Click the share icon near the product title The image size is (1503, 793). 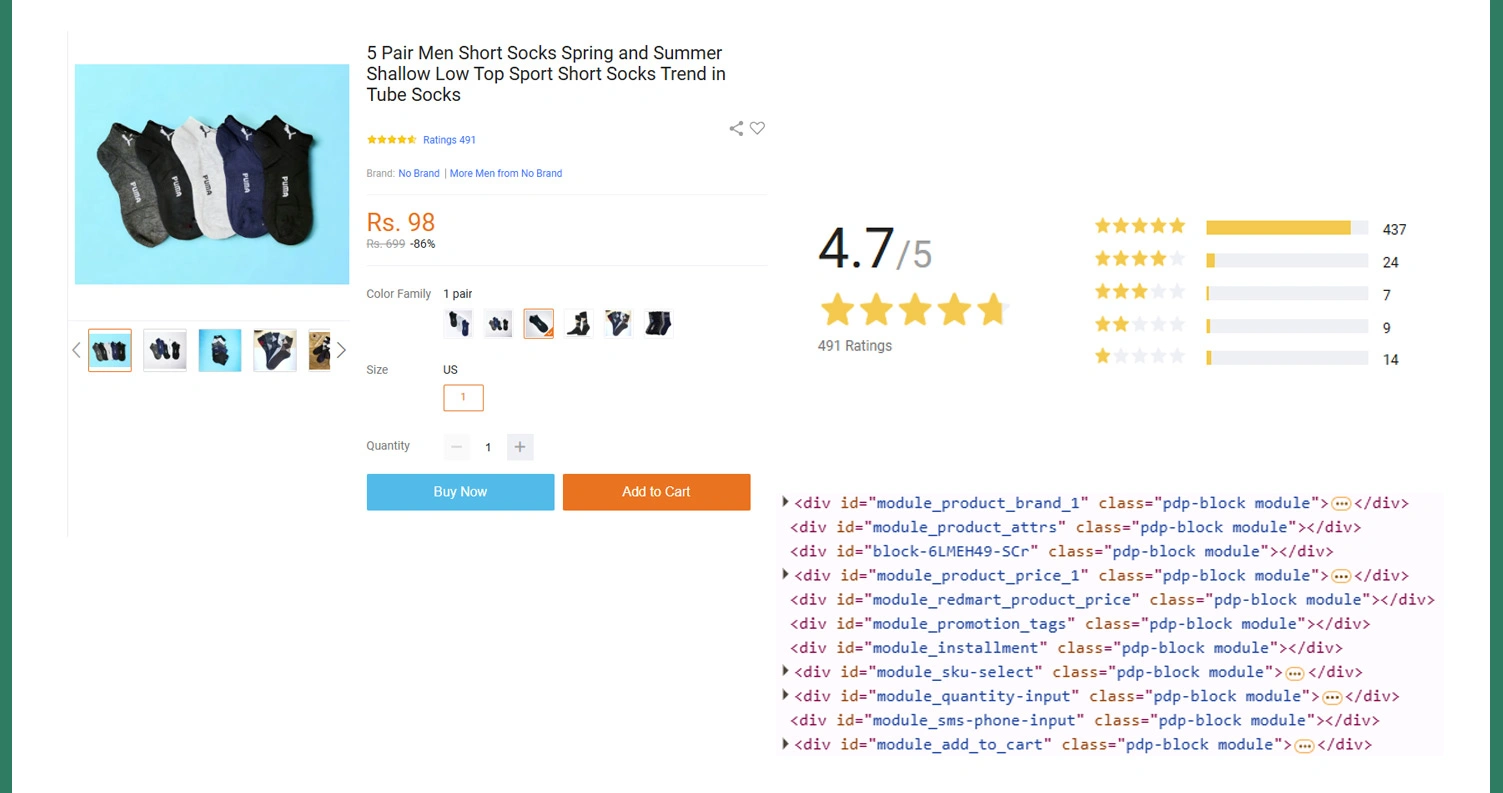pyautogui.click(x=735, y=128)
